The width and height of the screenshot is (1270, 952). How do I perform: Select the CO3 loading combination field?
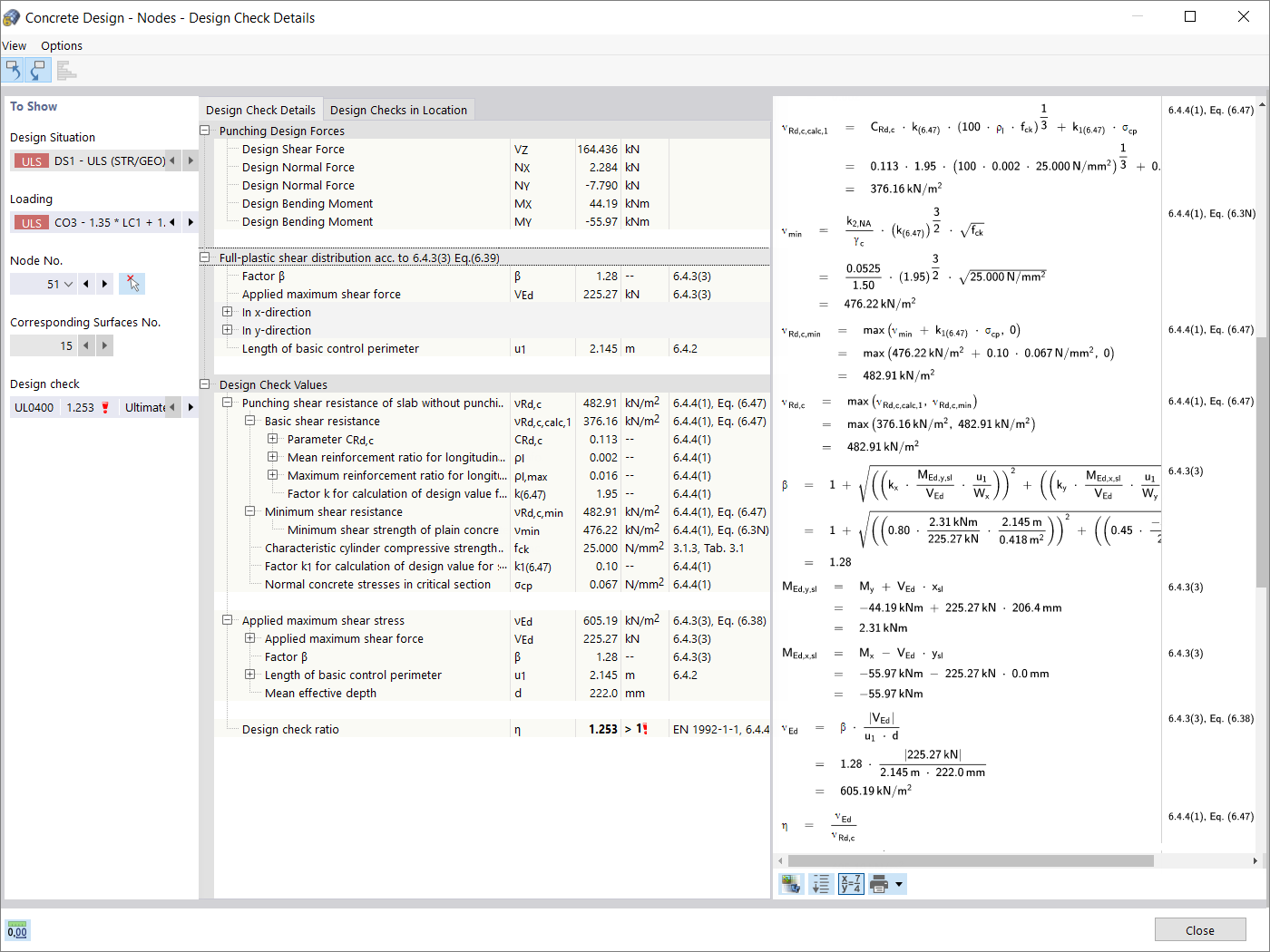pos(89,222)
